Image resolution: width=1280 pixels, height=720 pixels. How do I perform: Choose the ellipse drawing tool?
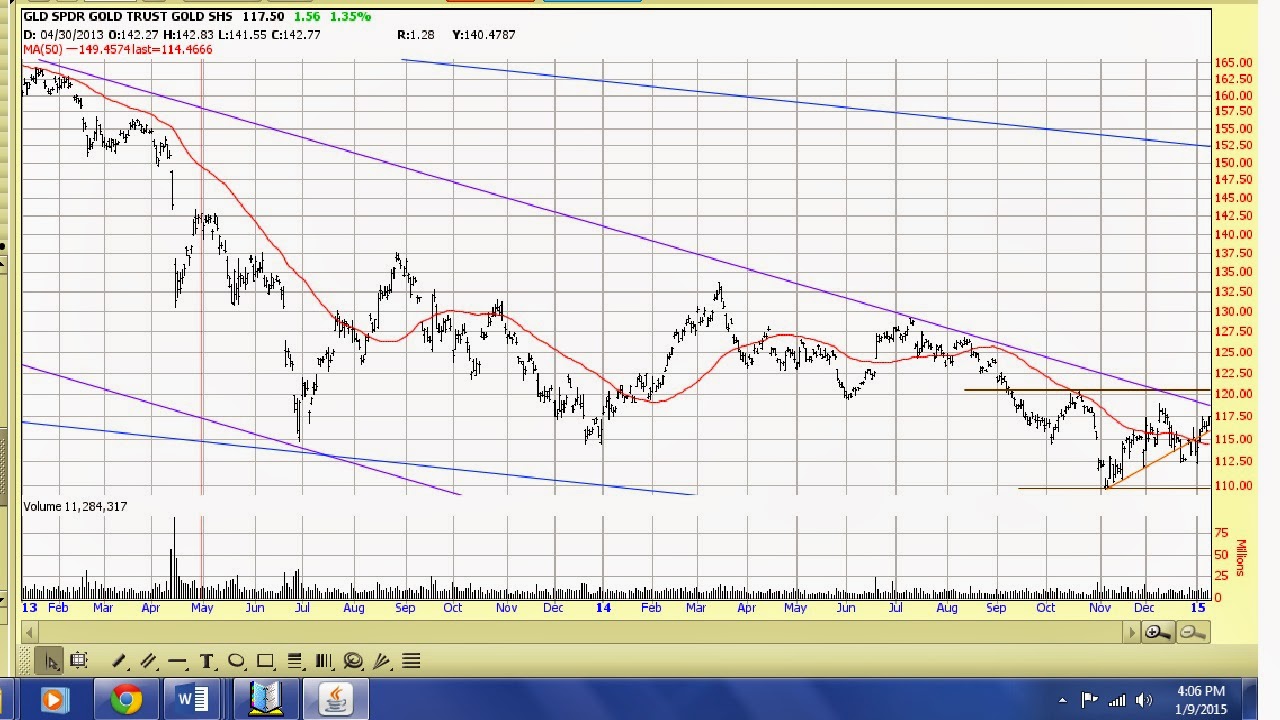[236, 661]
